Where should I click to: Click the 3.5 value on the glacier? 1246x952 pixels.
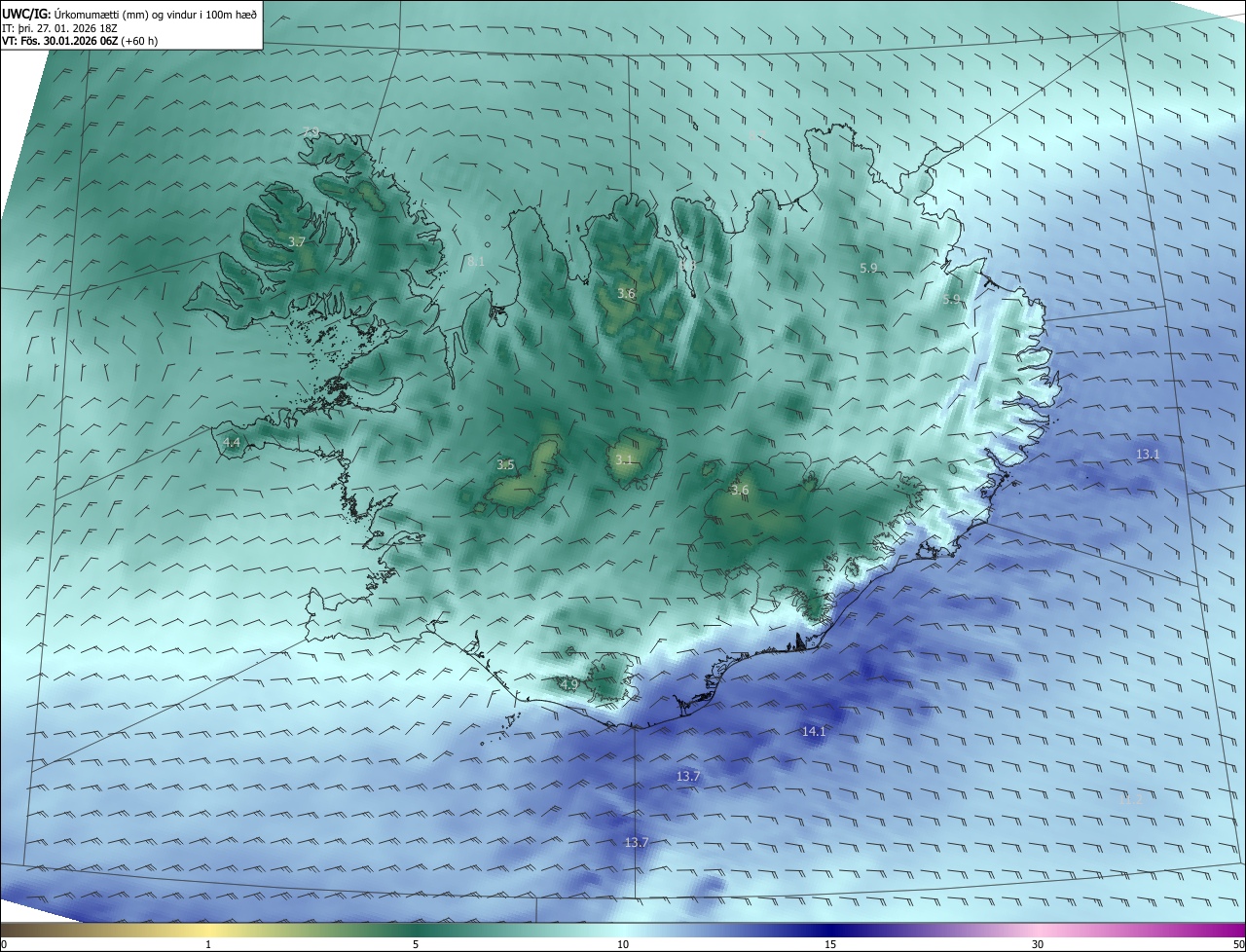click(505, 465)
